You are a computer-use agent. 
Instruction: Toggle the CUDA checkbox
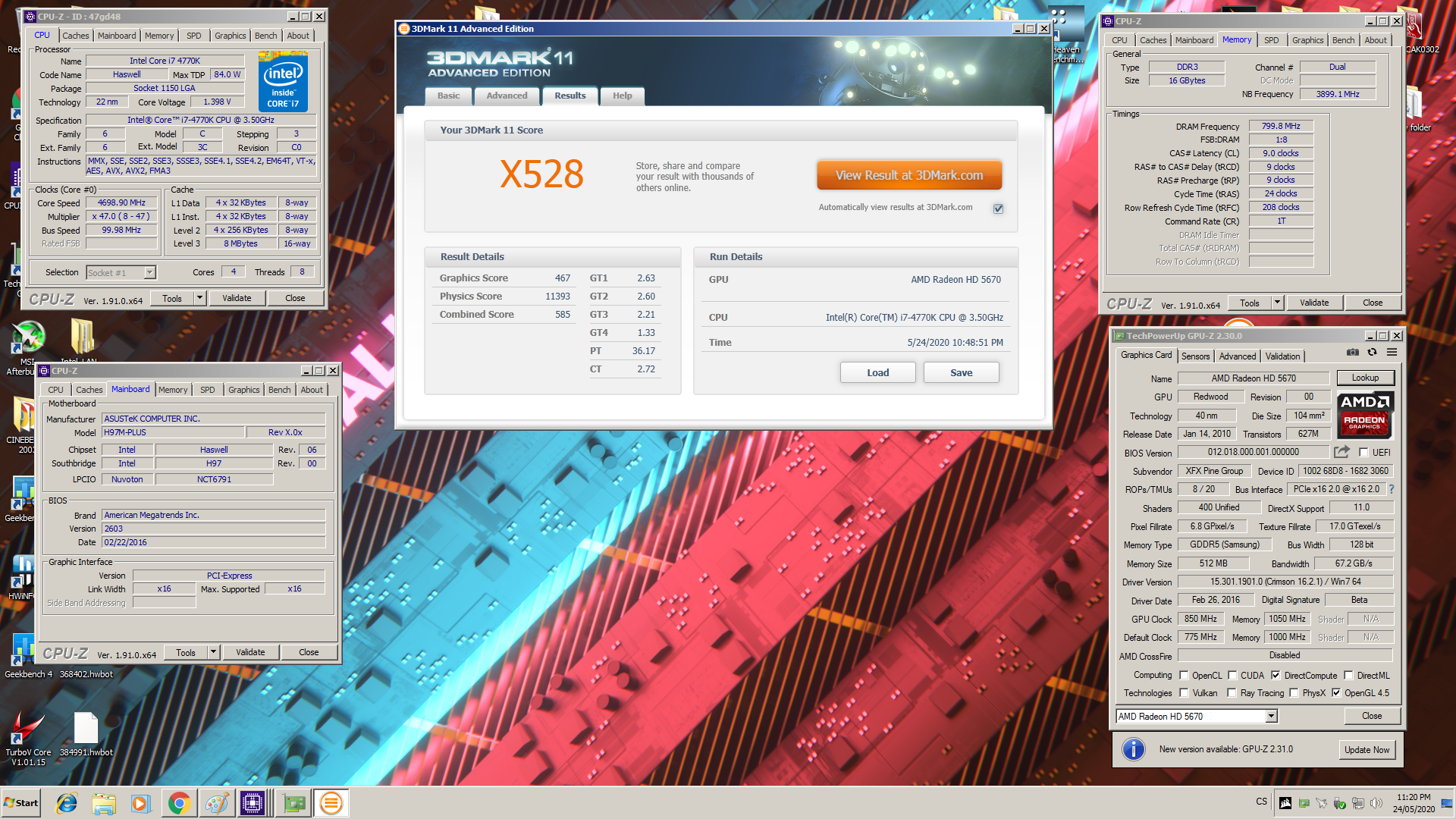pos(1232,676)
